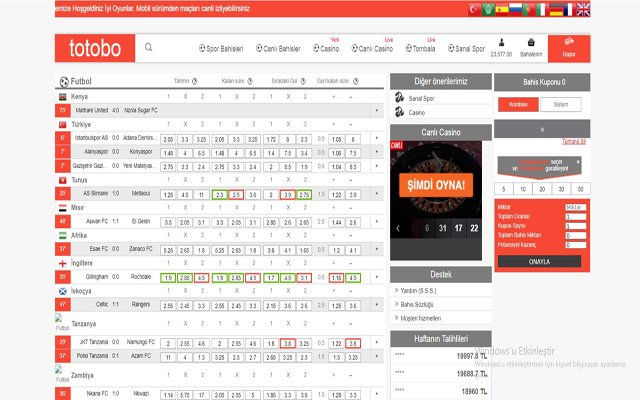Expand more bets for Istanbulspor match
Viewport: 640px width, 400px height.
(x=376, y=138)
